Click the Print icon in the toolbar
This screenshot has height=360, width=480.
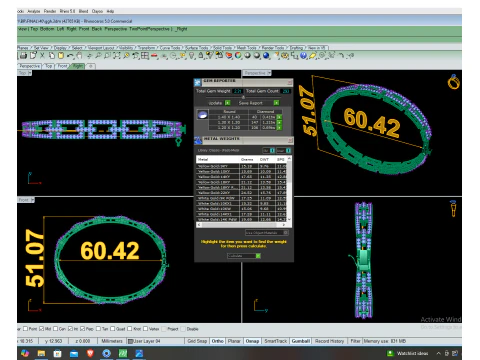tap(23, 56)
